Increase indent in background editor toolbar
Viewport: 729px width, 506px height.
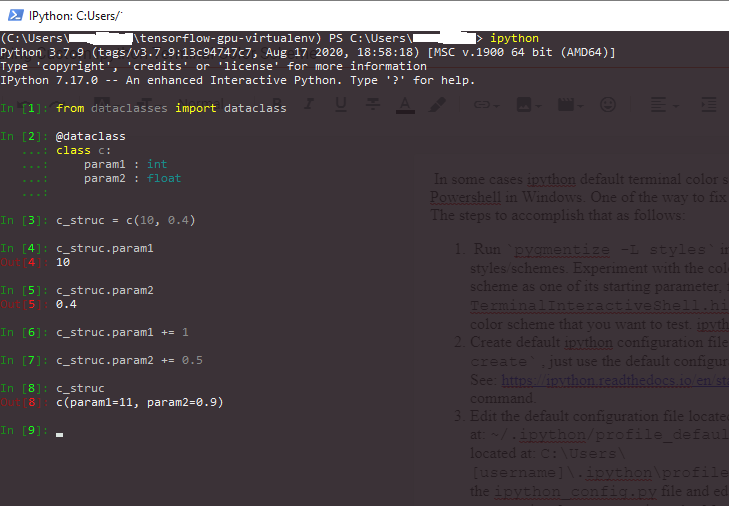pos(709,105)
